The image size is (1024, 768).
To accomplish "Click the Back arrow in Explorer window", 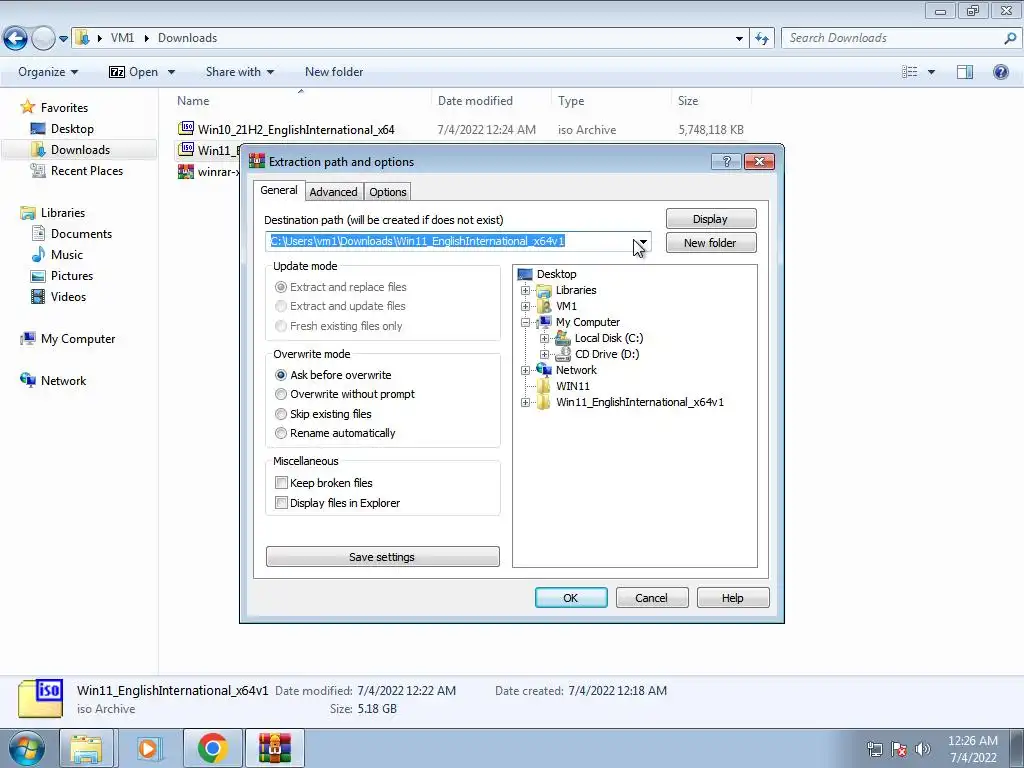I will [16, 39].
